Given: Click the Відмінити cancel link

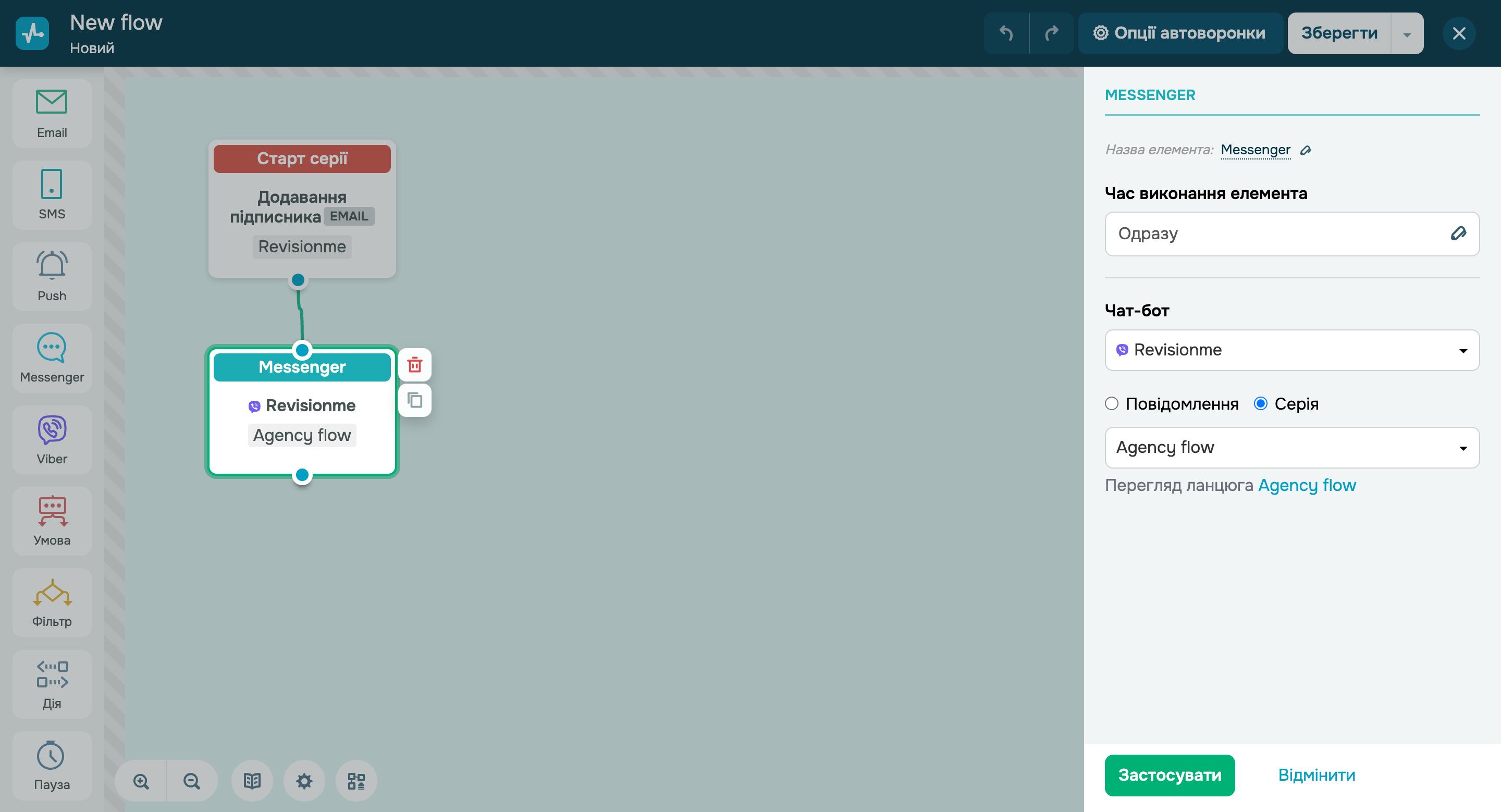Looking at the screenshot, I should coord(1317,774).
